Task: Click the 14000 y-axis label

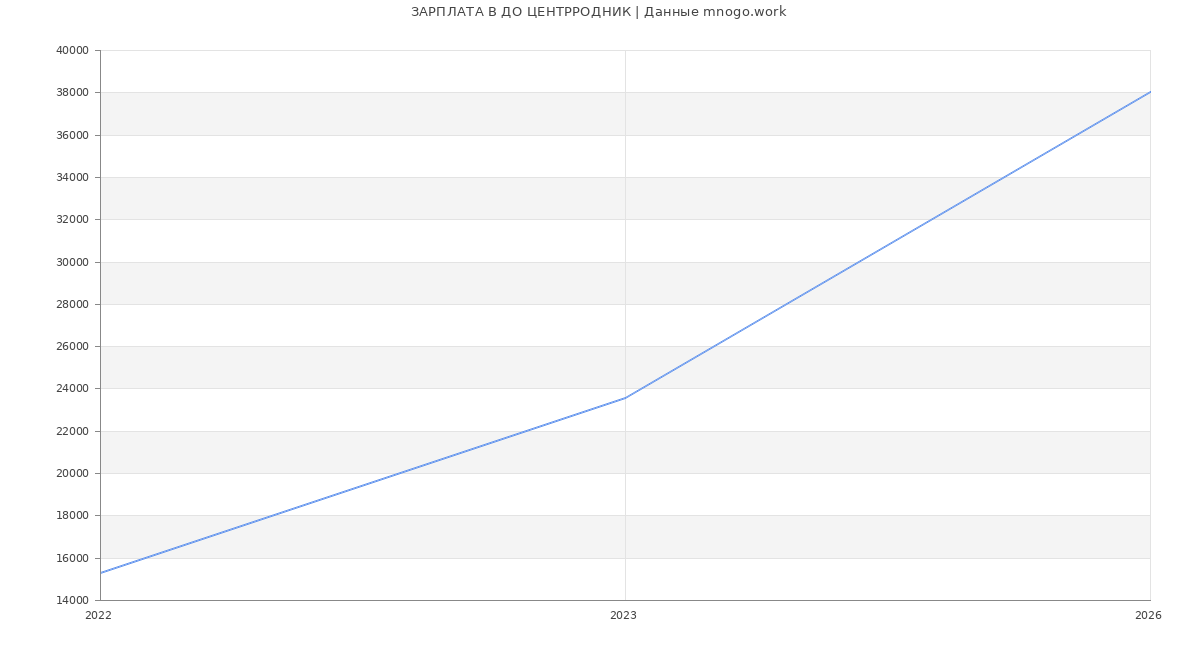Action: pyautogui.click(x=72, y=601)
